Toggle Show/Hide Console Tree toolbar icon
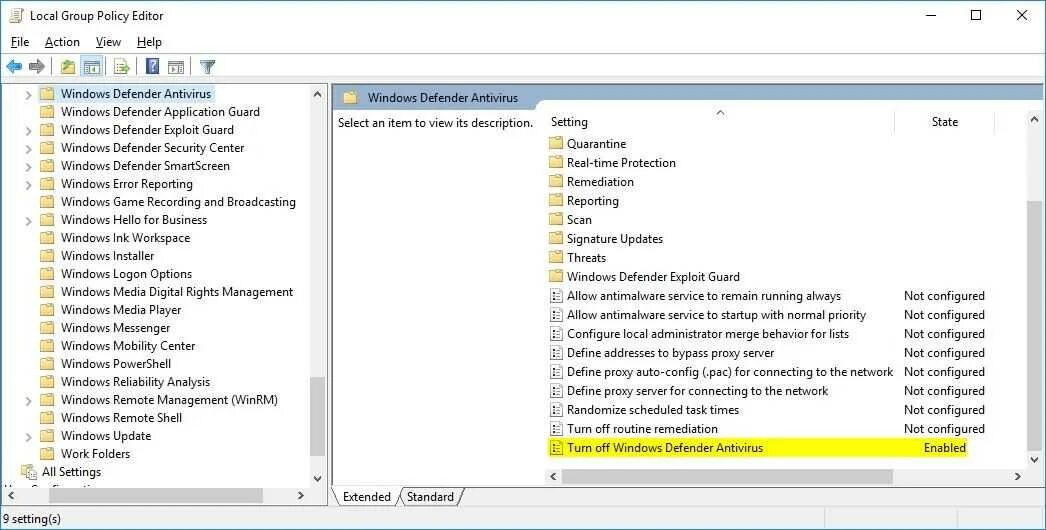Screen dimensions: 1046x530 (x=91, y=66)
